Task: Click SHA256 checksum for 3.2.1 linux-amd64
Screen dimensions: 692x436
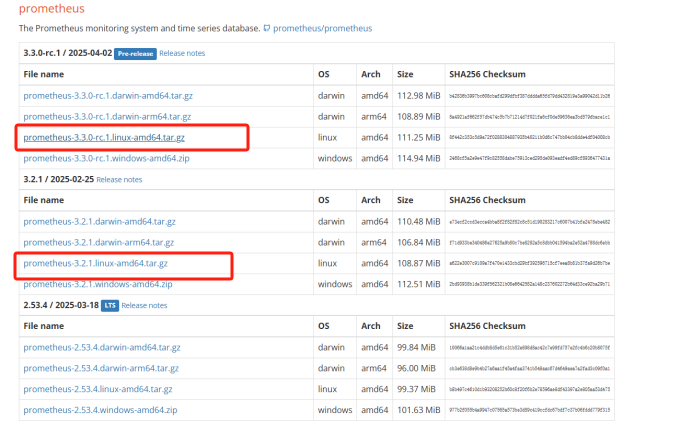Action: pos(530,263)
